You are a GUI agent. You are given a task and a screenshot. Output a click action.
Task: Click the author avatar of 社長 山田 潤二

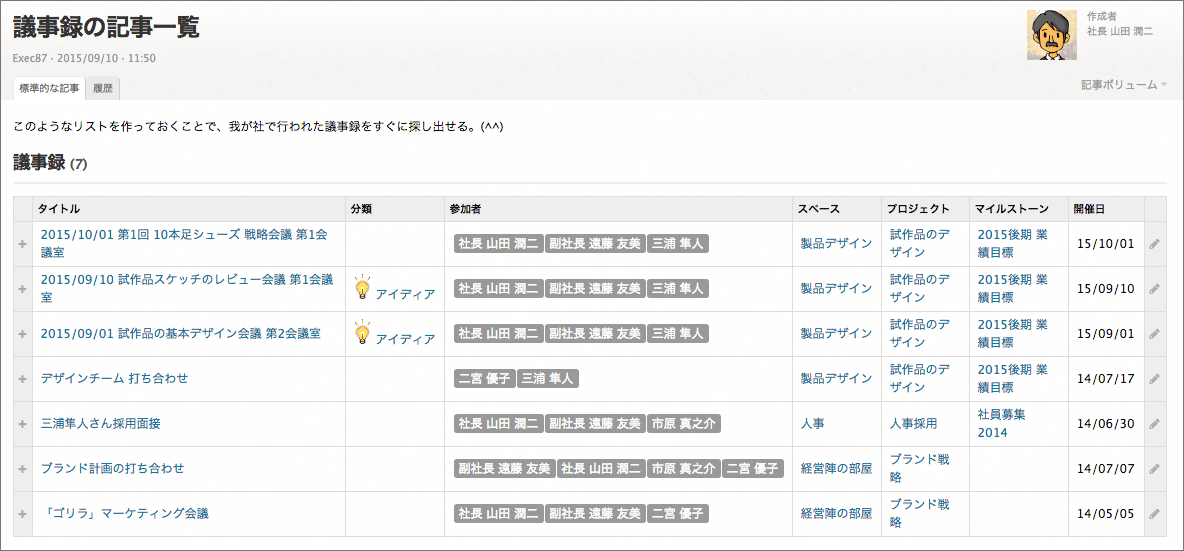click(x=1052, y=35)
